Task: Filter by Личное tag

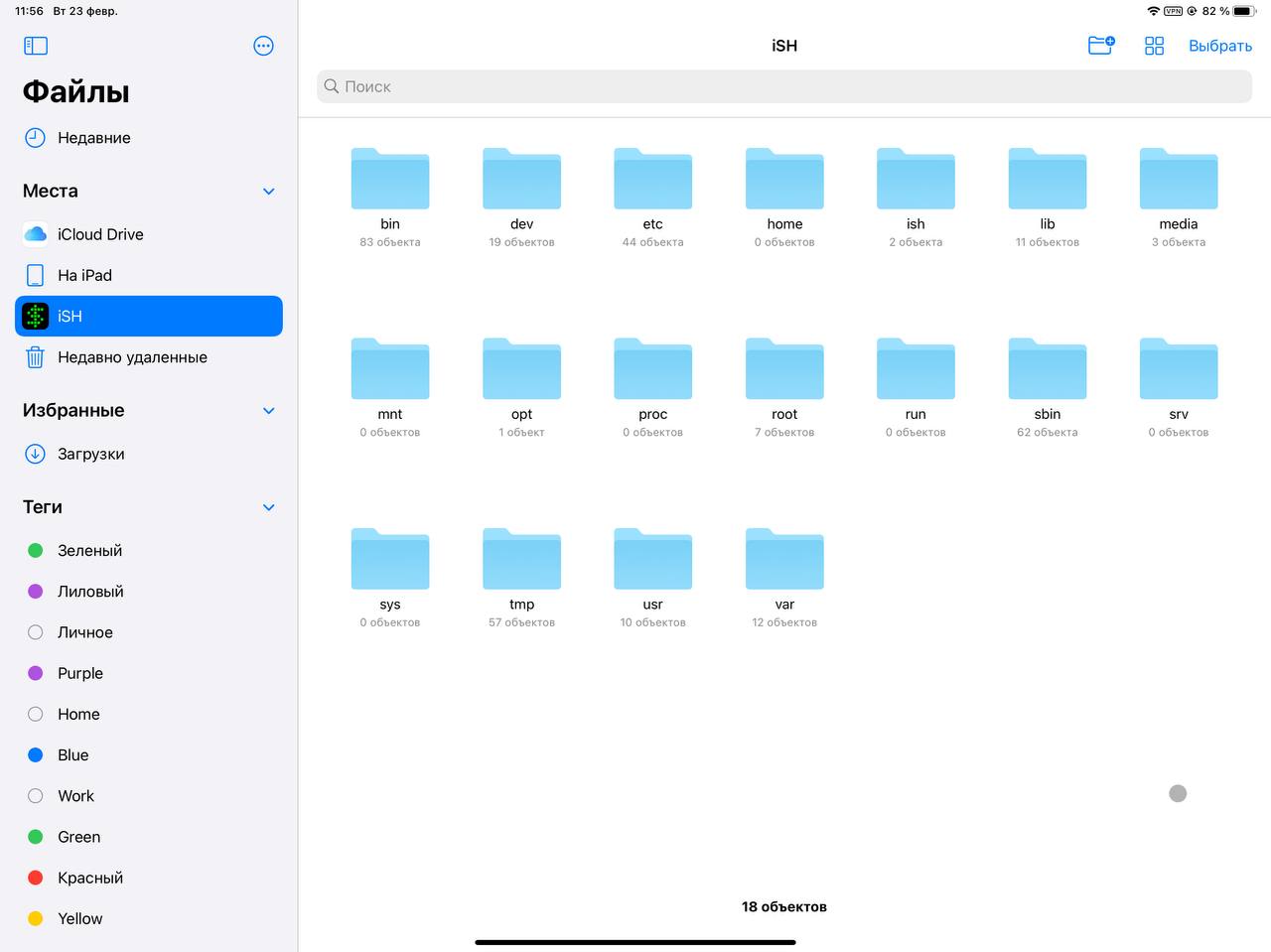Action: pyautogui.click(x=149, y=632)
